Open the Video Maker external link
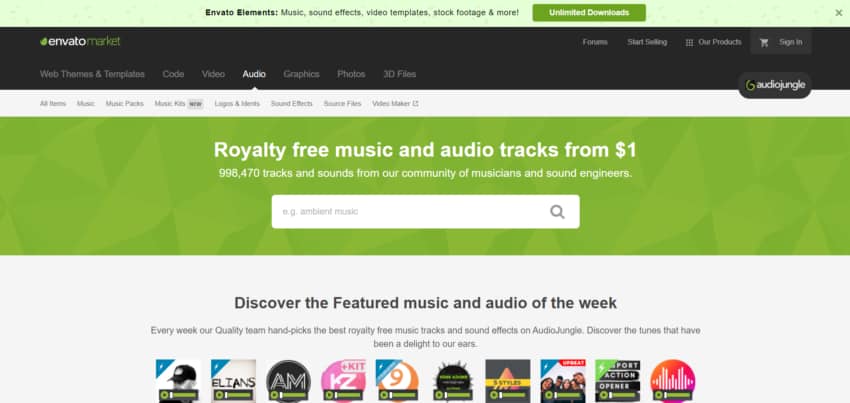 click(395, 104)
